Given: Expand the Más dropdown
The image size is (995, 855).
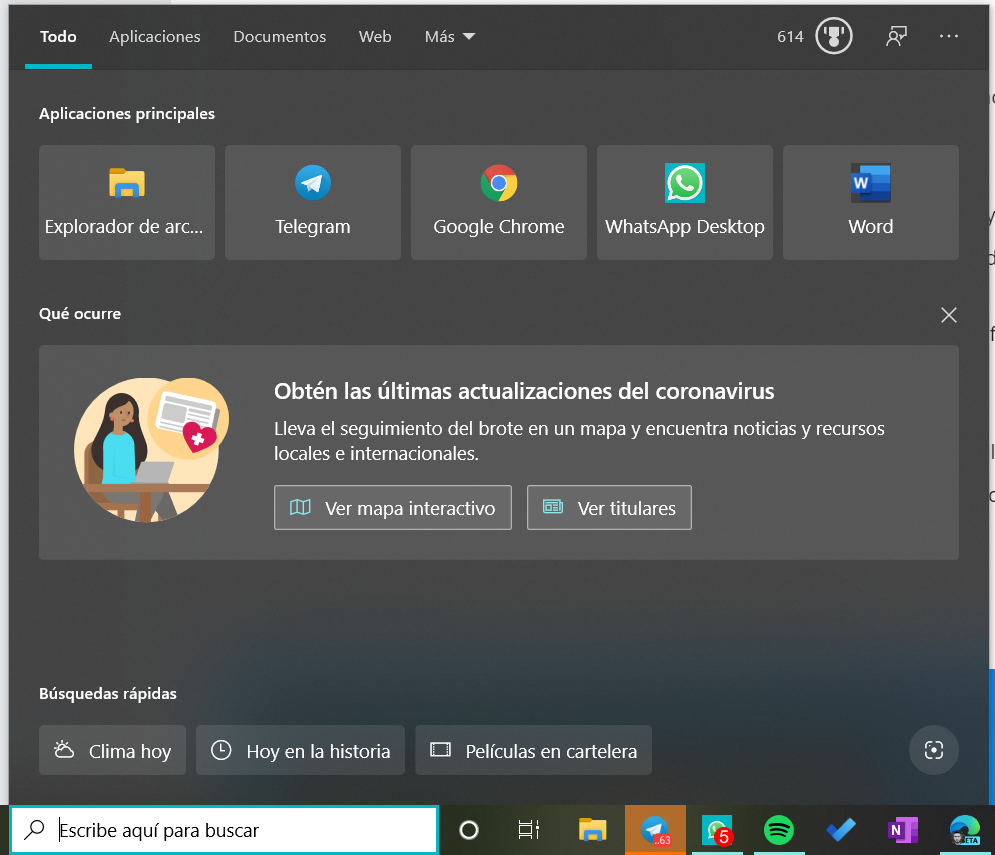Looking at the screenshot, I should tap(450, 37).
